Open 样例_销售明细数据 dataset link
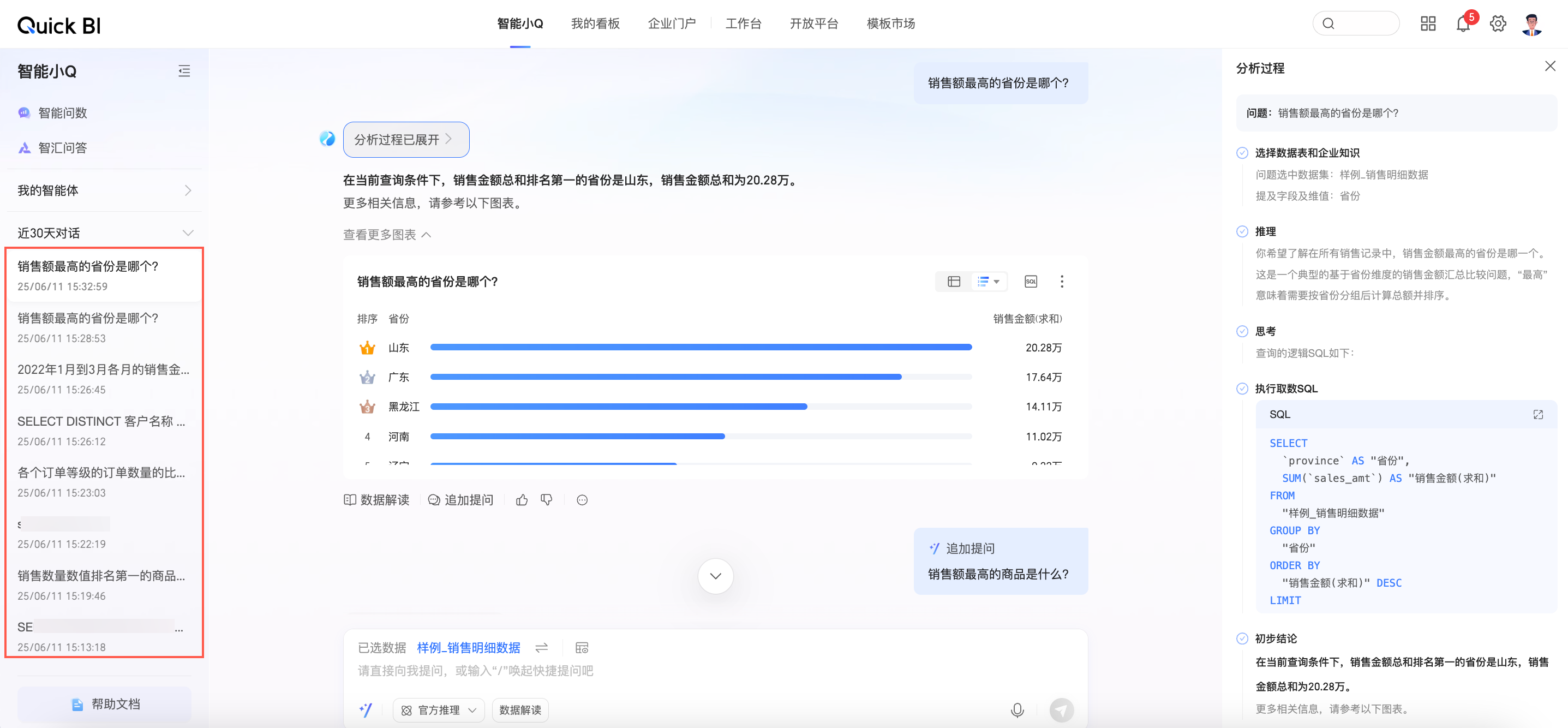 (x=468, y=648)
